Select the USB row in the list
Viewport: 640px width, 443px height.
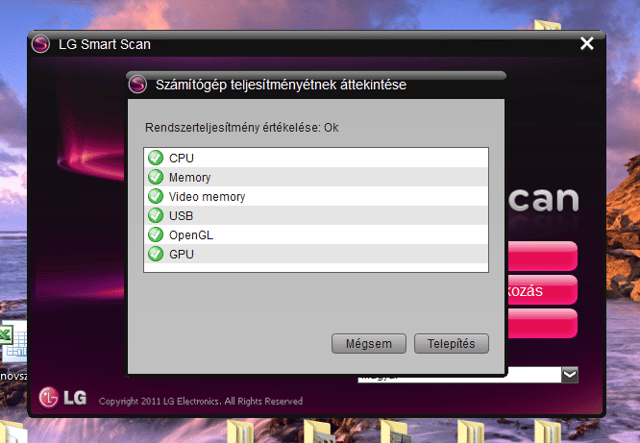click(x=316, y=215)
